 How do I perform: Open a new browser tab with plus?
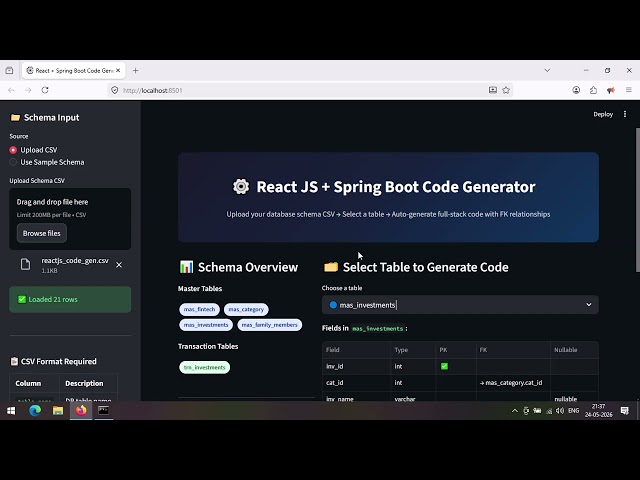click(136, 71)
